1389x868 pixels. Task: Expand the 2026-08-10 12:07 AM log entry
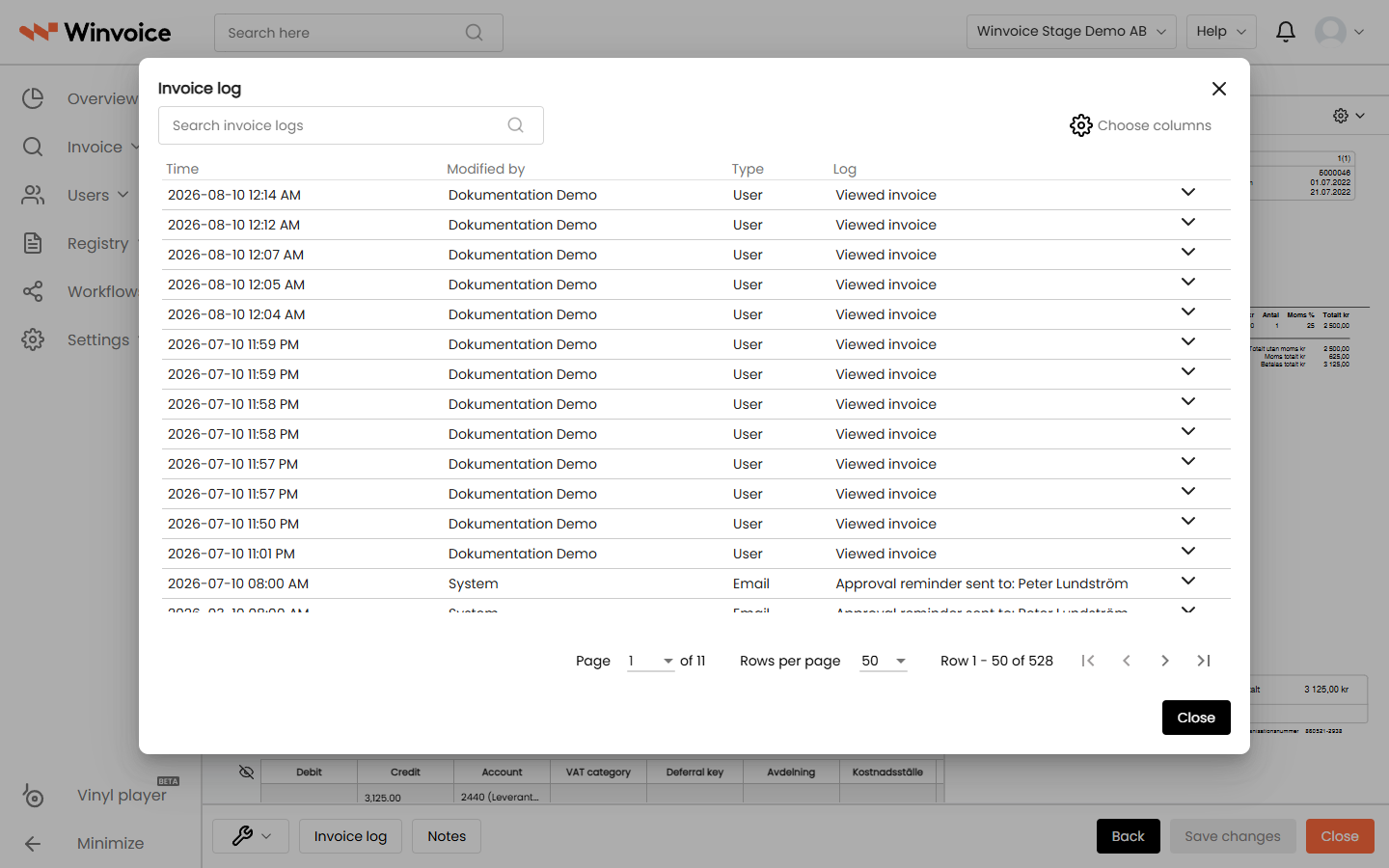1188,252
